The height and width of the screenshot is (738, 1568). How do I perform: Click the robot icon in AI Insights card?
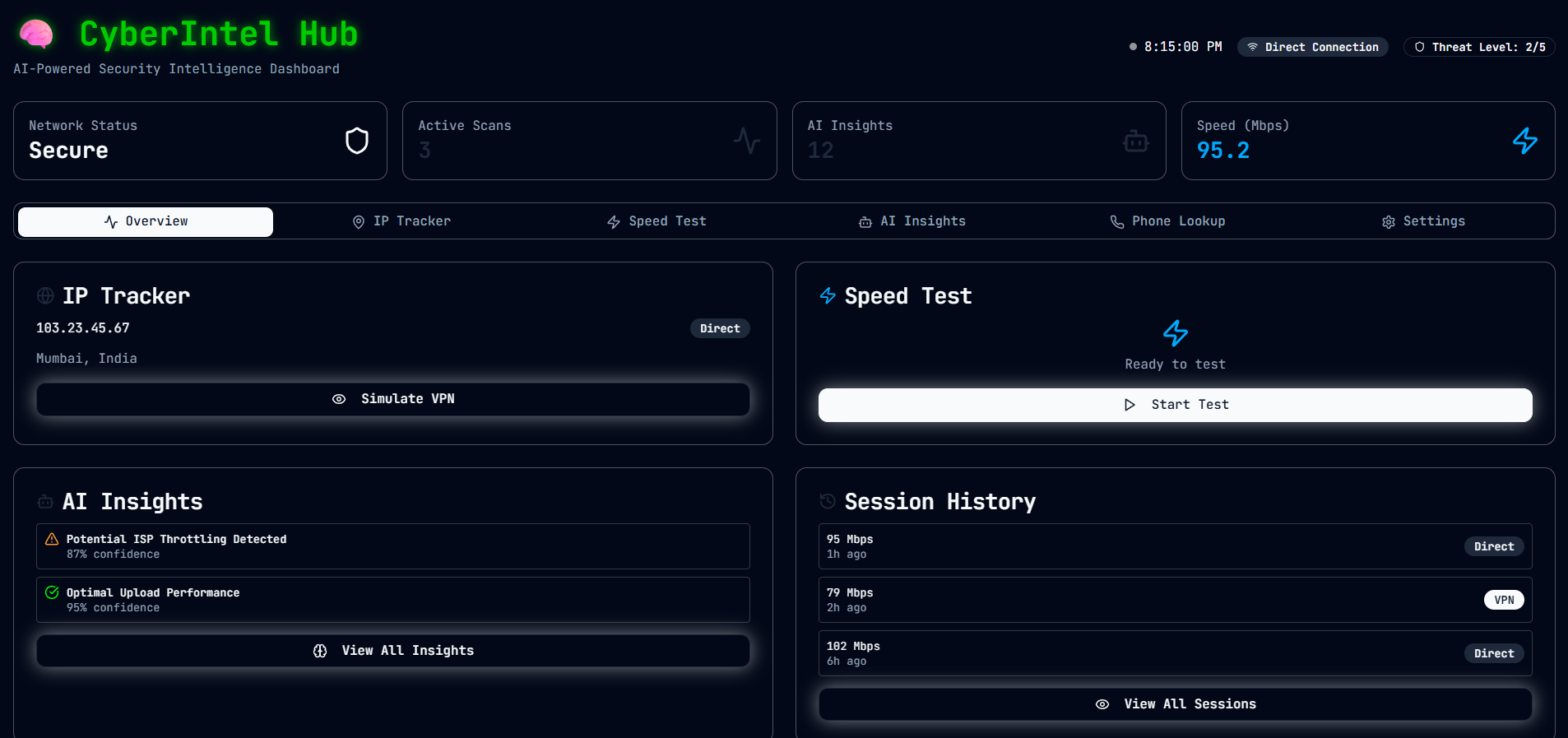[x=1135, y=142]
